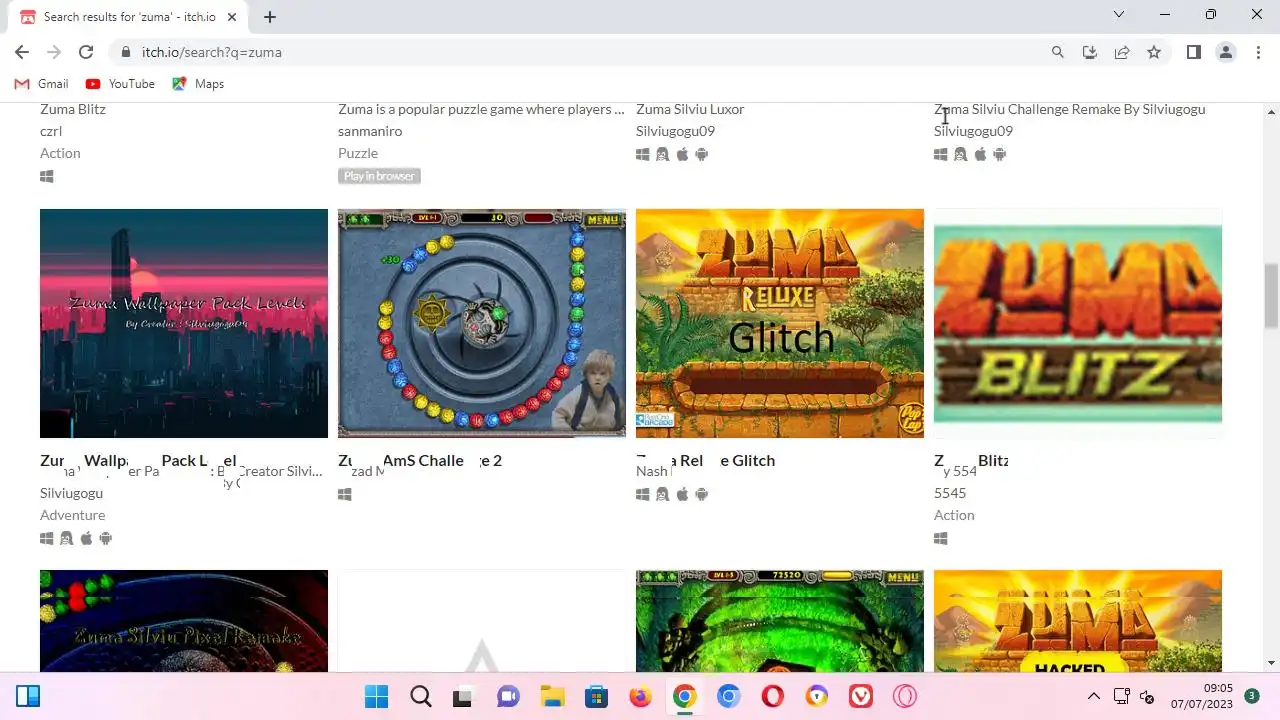Click 'Action' genre under 5545

coord(954,515)
